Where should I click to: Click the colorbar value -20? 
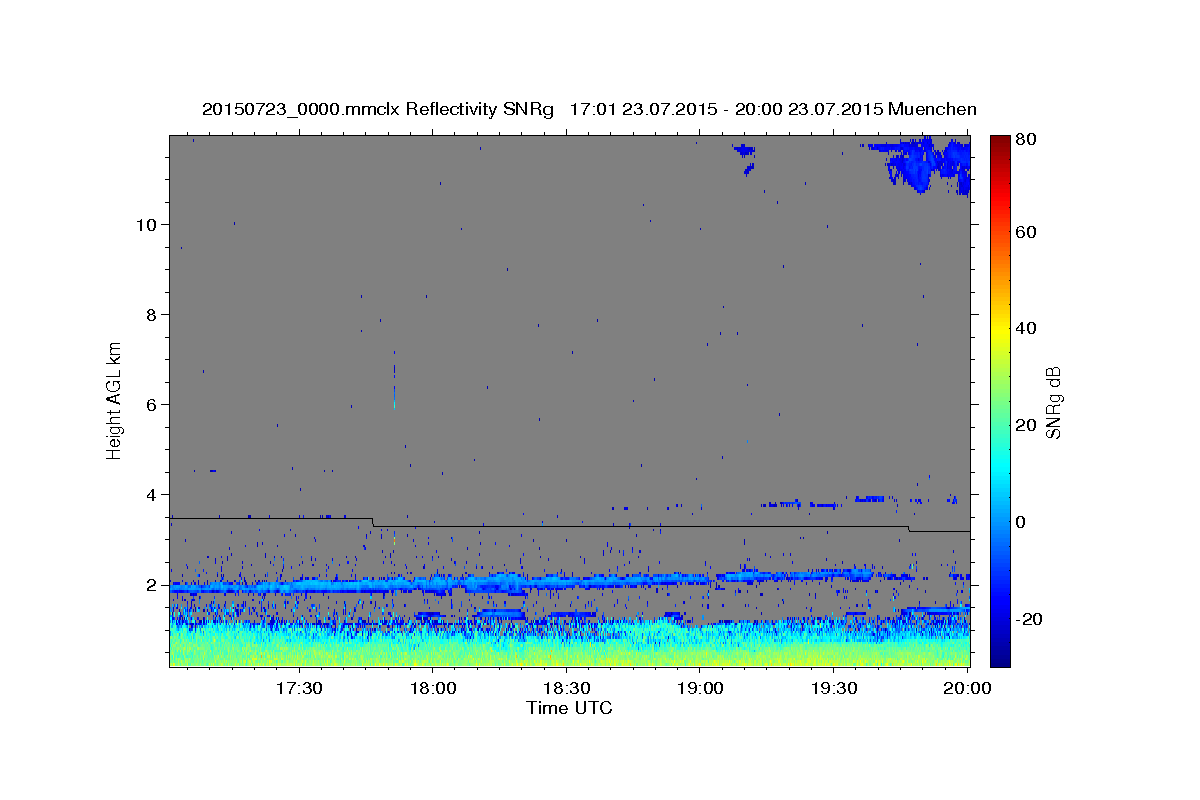(x=1030, y=619)
